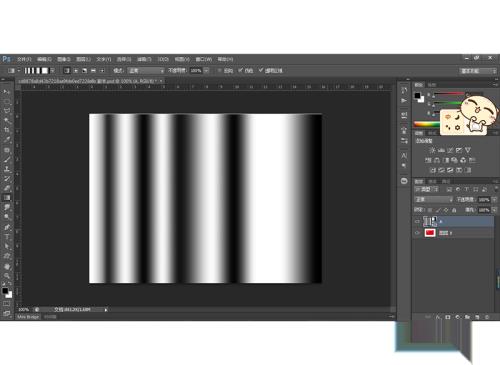The height and width of the screenshot is (365, 500).
Task: Open the Character panel icon
Action: click(x=404, y=155)
